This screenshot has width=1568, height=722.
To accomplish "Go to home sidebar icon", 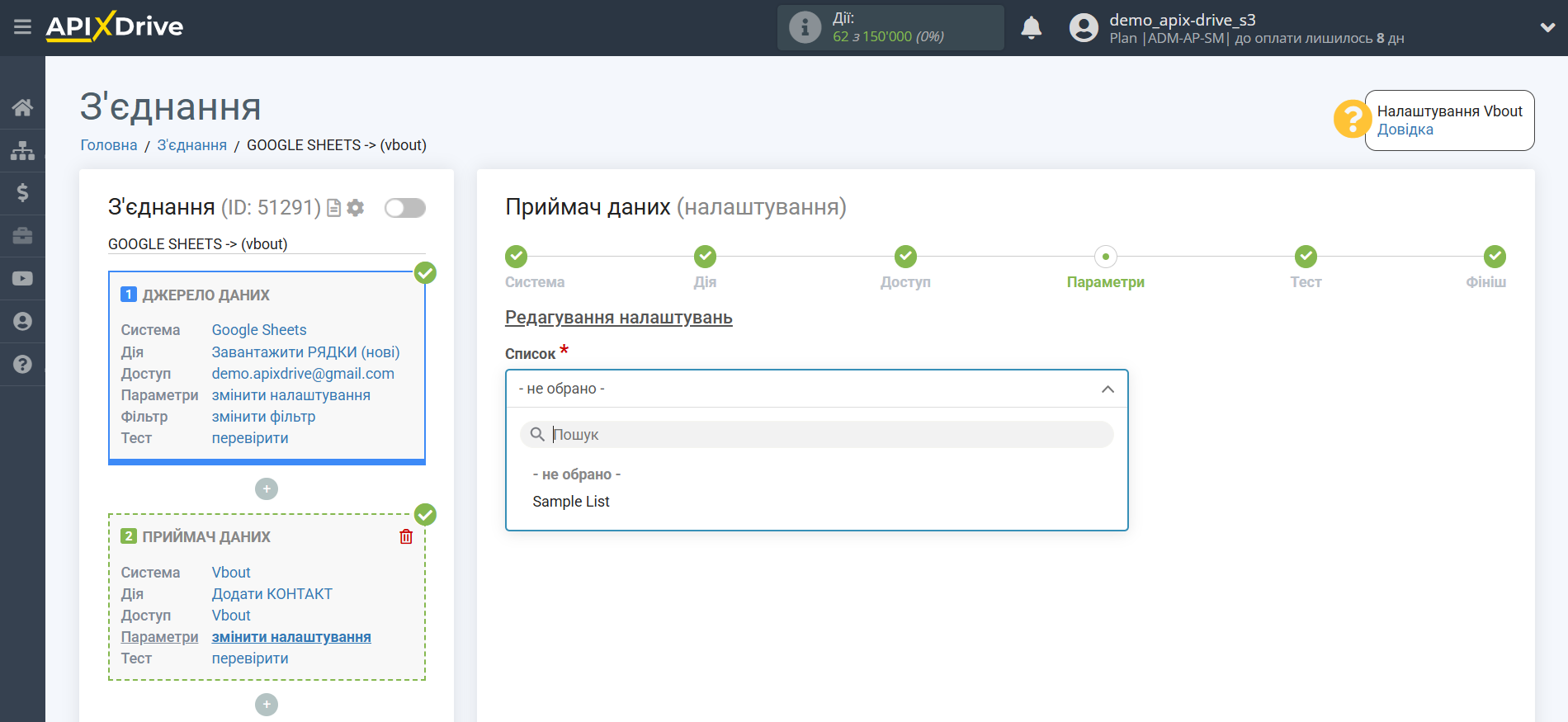I will (22, 107).
